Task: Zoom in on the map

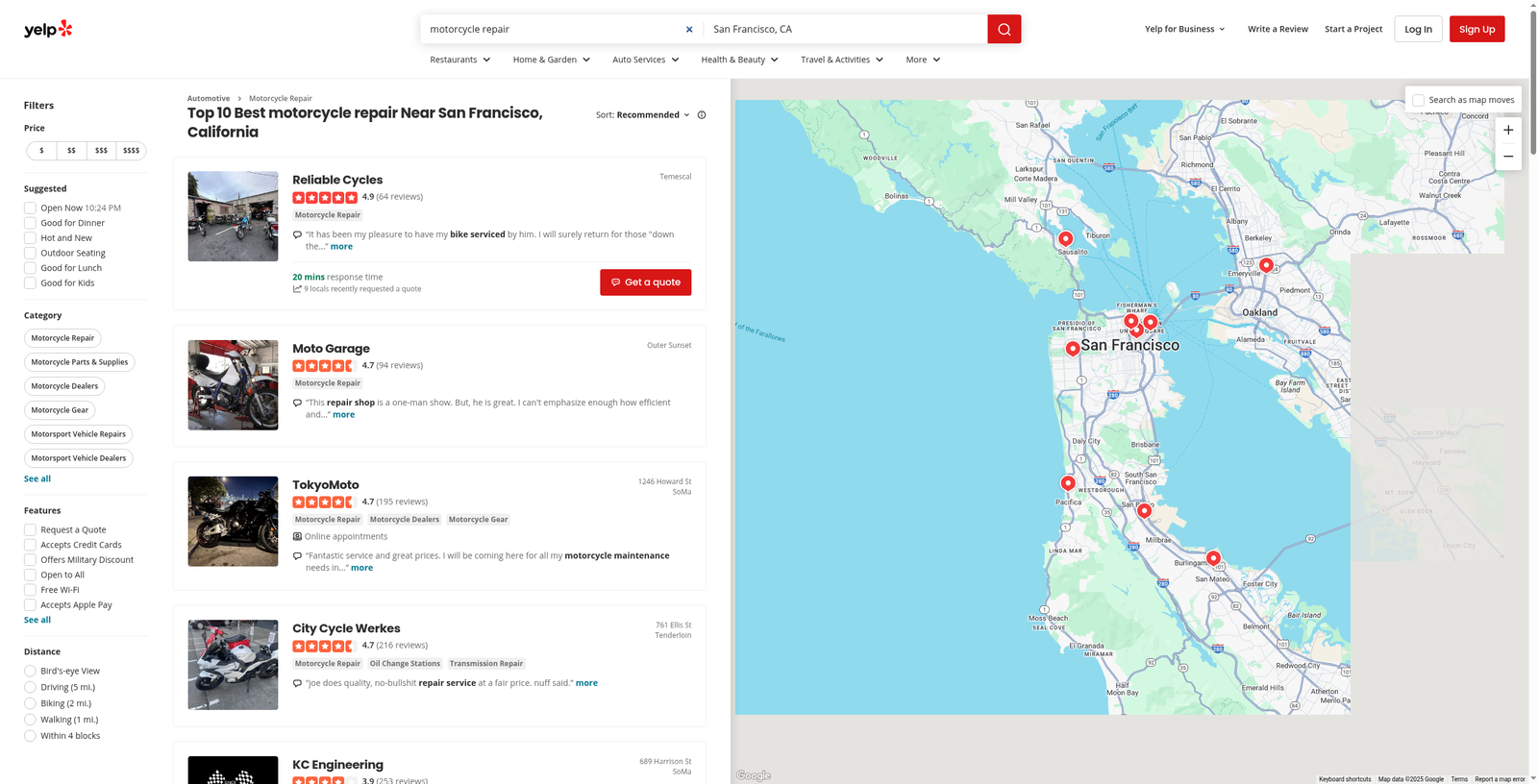Action: (1508, 130)
